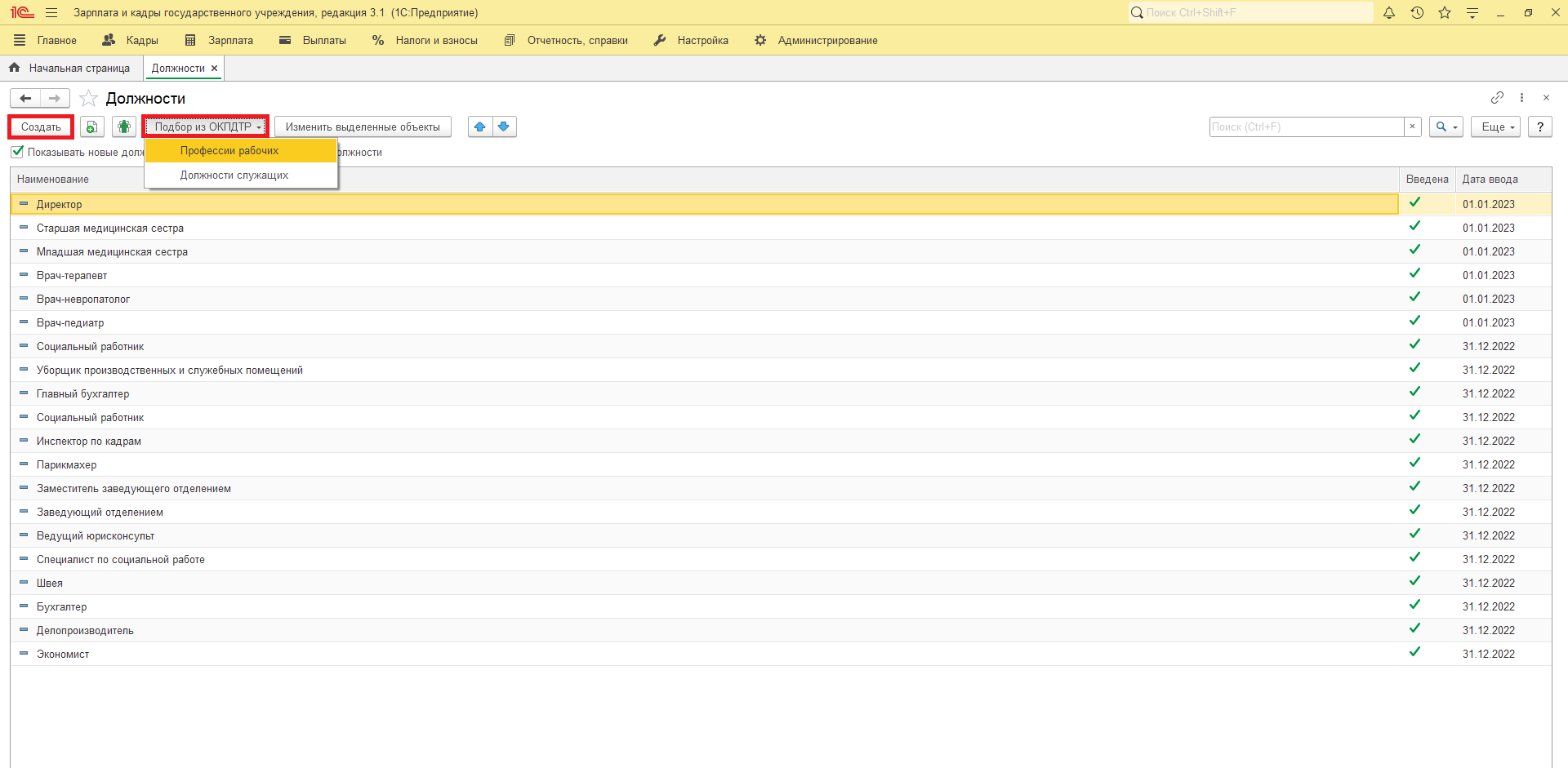
Task: Open the Отчетность, справки menu
Action: click(x=567, y=40)
